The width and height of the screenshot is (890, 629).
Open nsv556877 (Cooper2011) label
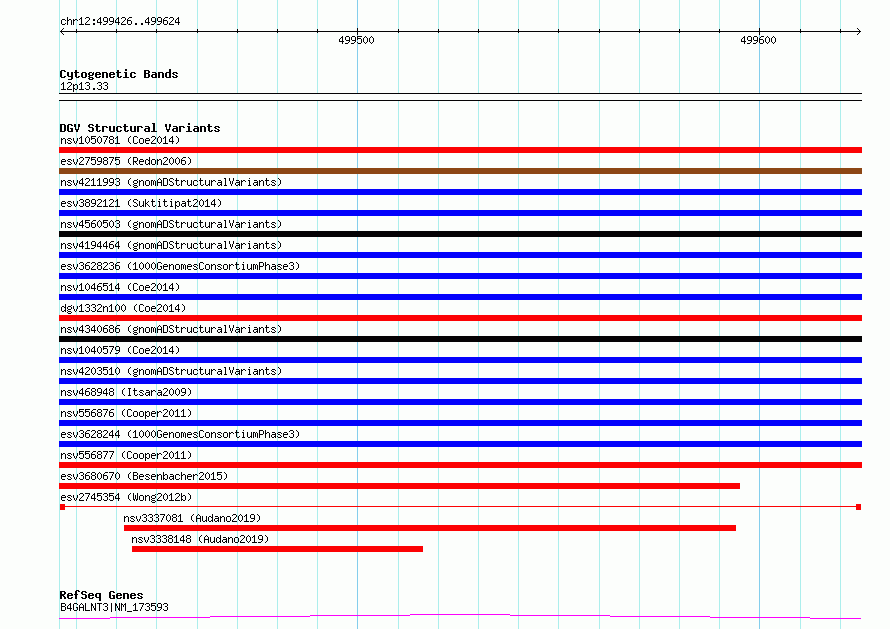[x=126, y=455]
